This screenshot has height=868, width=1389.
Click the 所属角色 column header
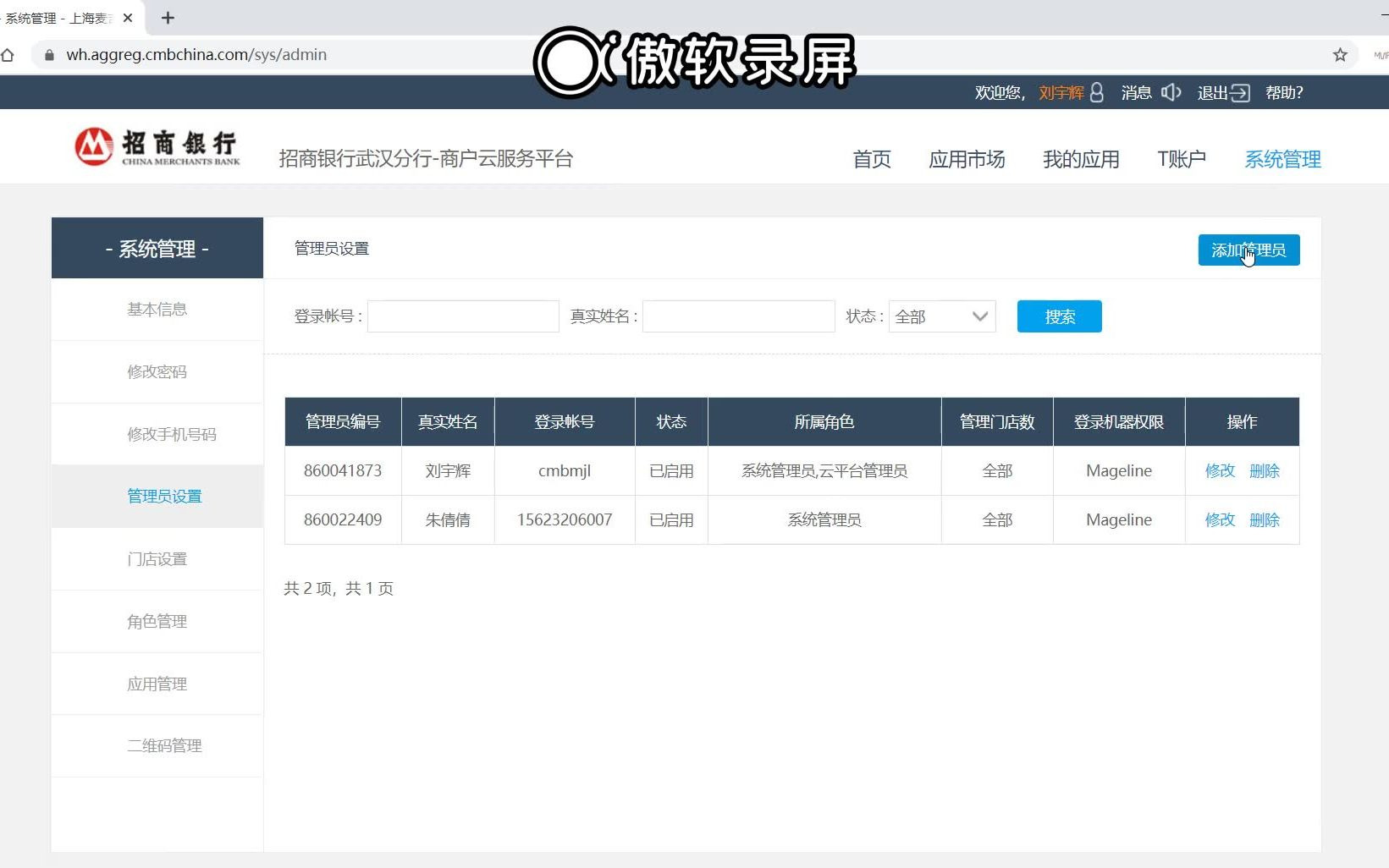point(824,422)
